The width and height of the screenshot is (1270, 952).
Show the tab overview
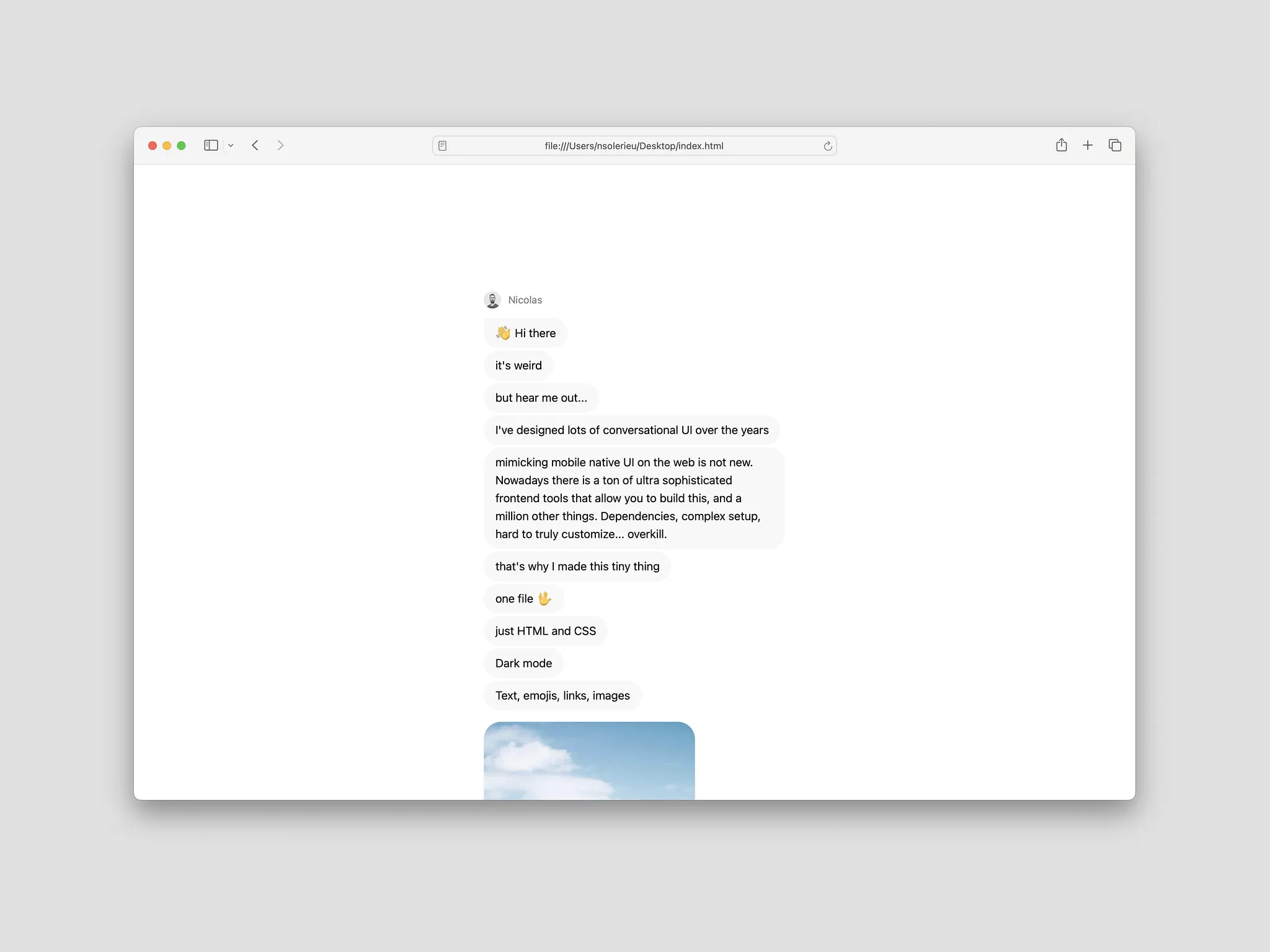pos(1115,145)
